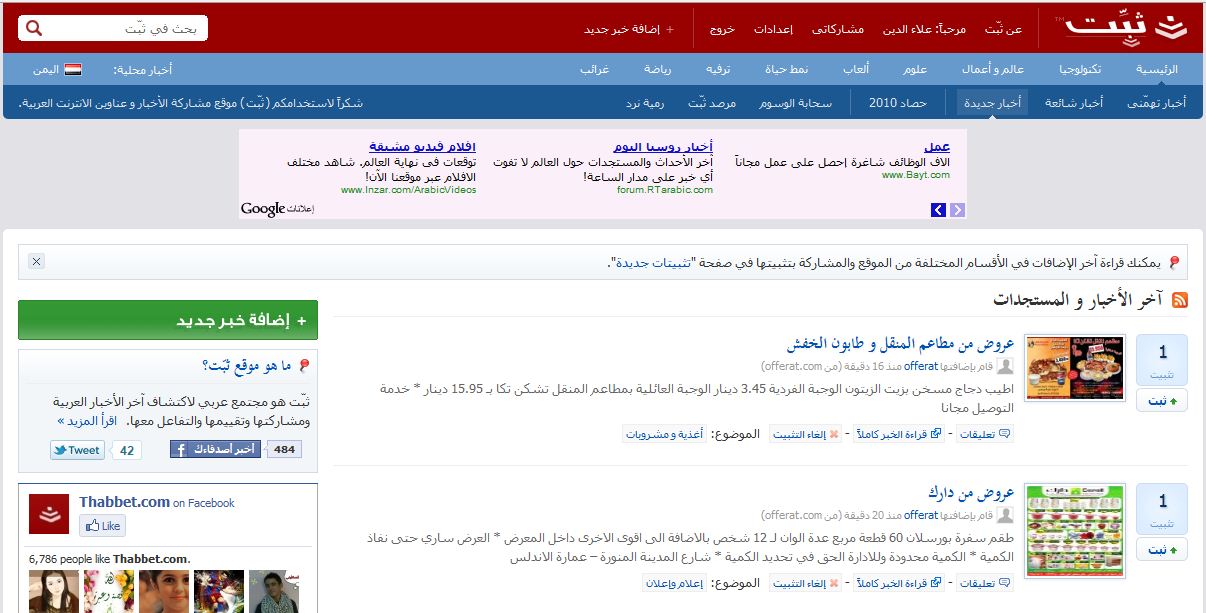The width and height of the screenshot is (1206, 613).
Task: Open article title عروض من دارك
Action: pos(971,493)
